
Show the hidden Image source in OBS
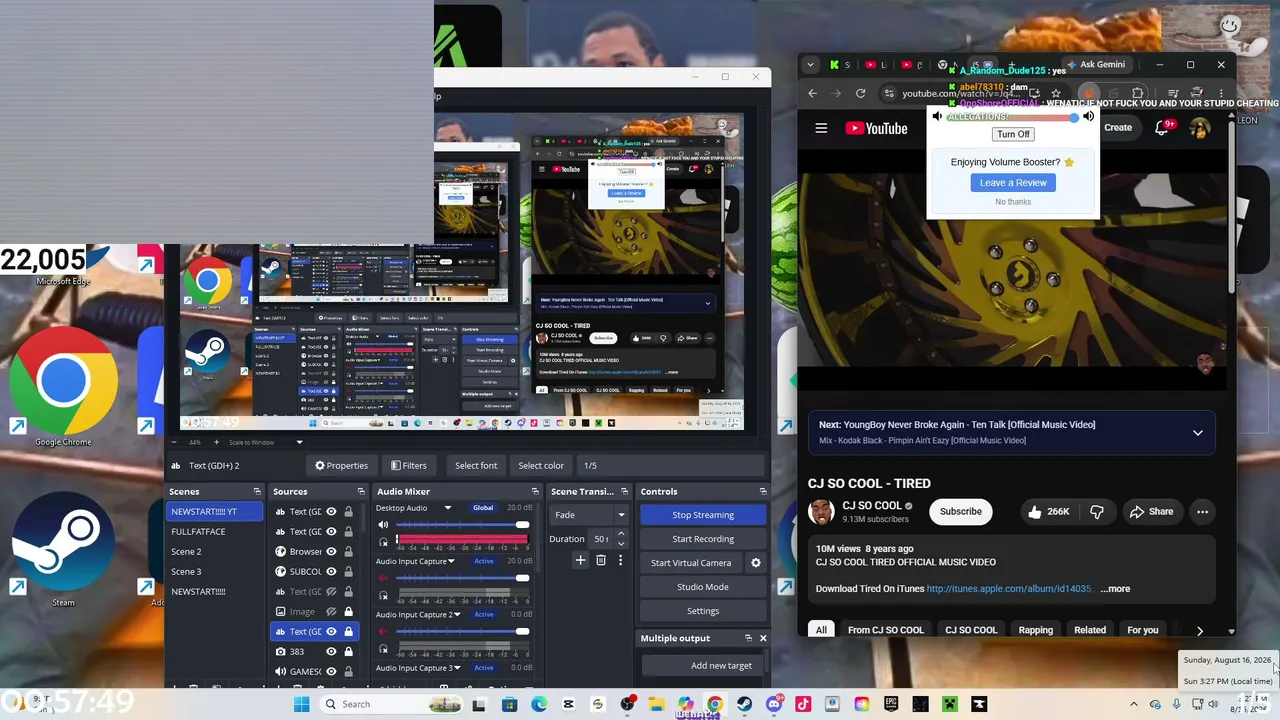331,611
